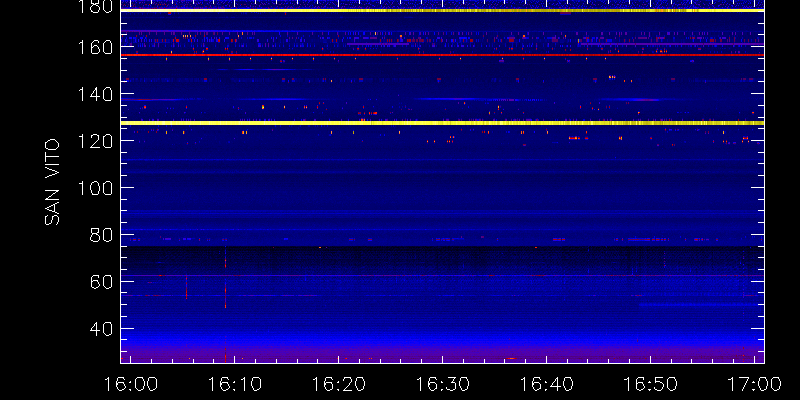Click the 100 frequency axis label
This screenshot has width=800, height=400.
[96, 188]
